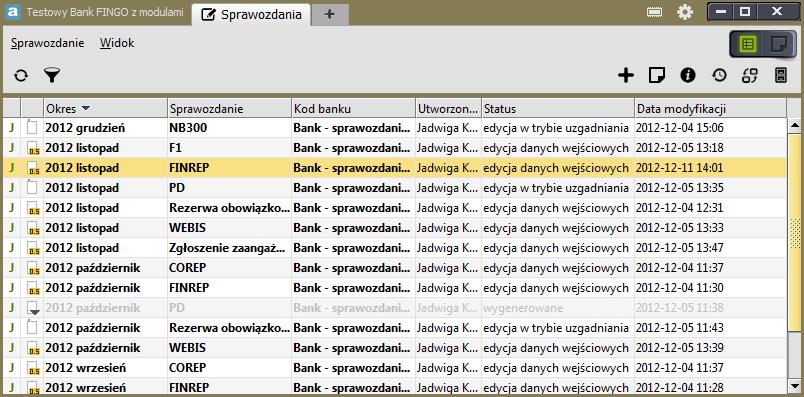Click date 2012-12-11 14:01 cell
The height and width of the screenshot is (397, 804).
coord(710,168)
